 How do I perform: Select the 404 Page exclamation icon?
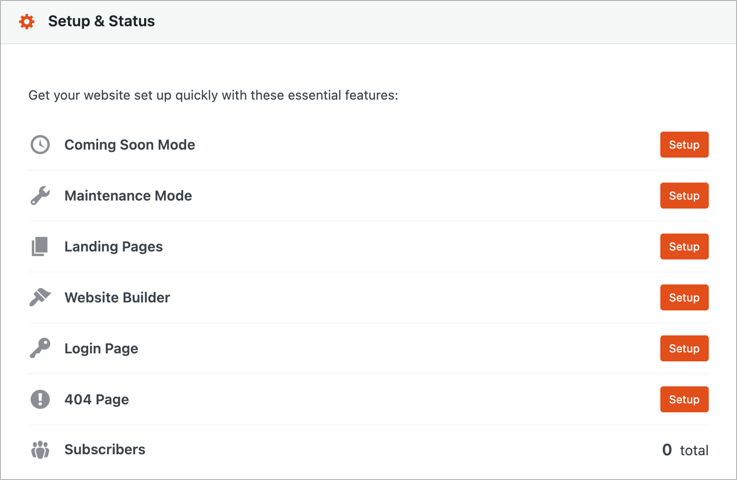[40, 399]
